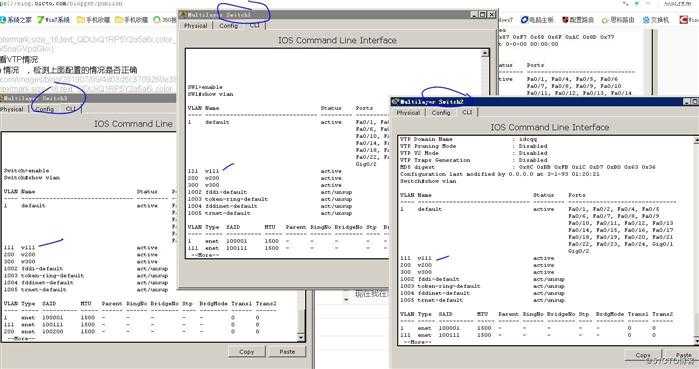Open the 交换机 bookmark
Viewport: 699px width, 369px height.
pyautogui.click(x=656, y=20)
